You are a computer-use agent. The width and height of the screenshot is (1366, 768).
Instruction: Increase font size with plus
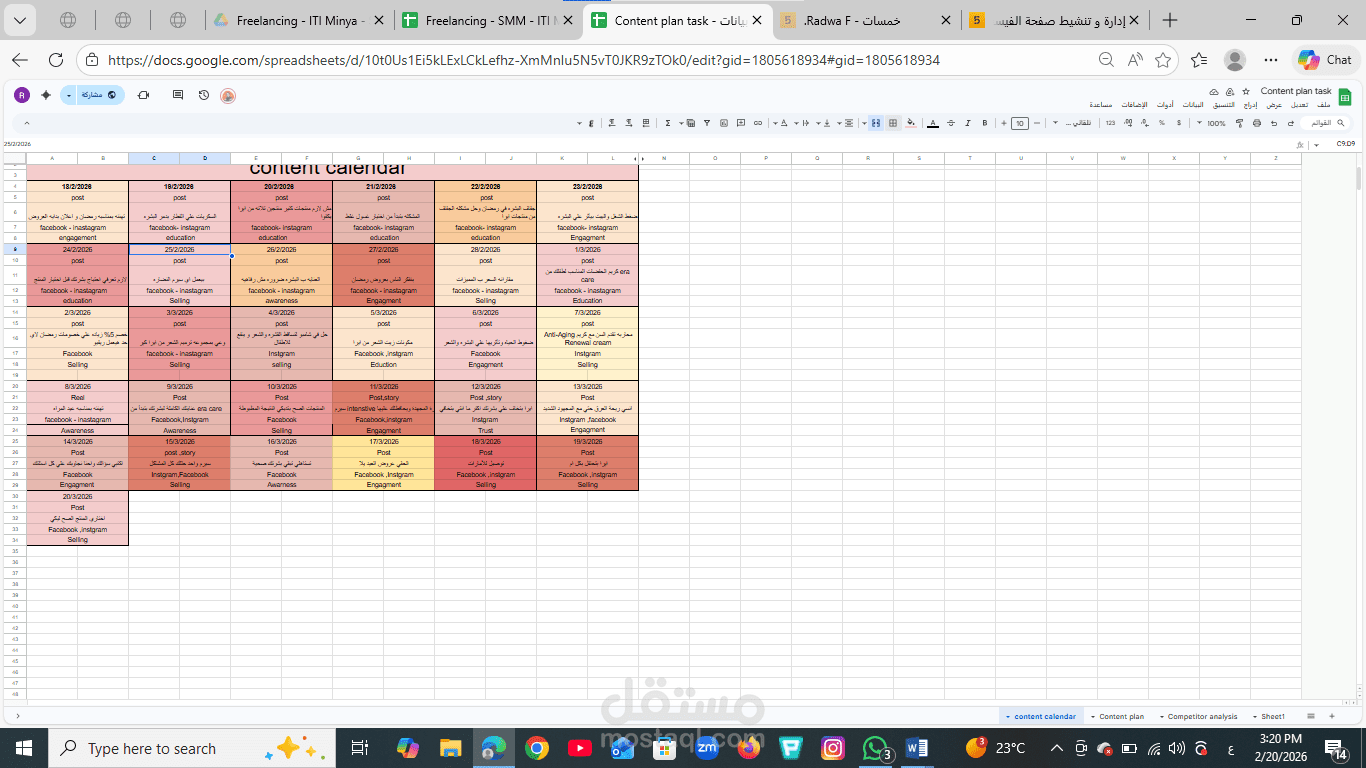pyautogui.click(x=1004, y=123)
